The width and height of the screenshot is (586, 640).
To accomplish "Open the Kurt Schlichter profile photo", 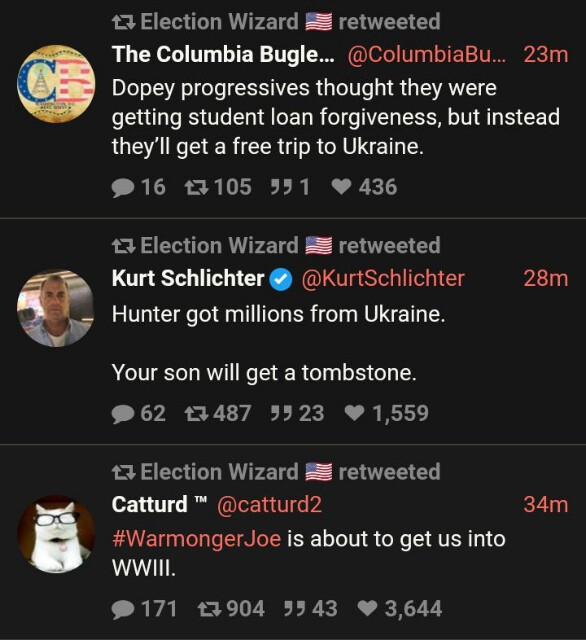I will pos(56,308).
